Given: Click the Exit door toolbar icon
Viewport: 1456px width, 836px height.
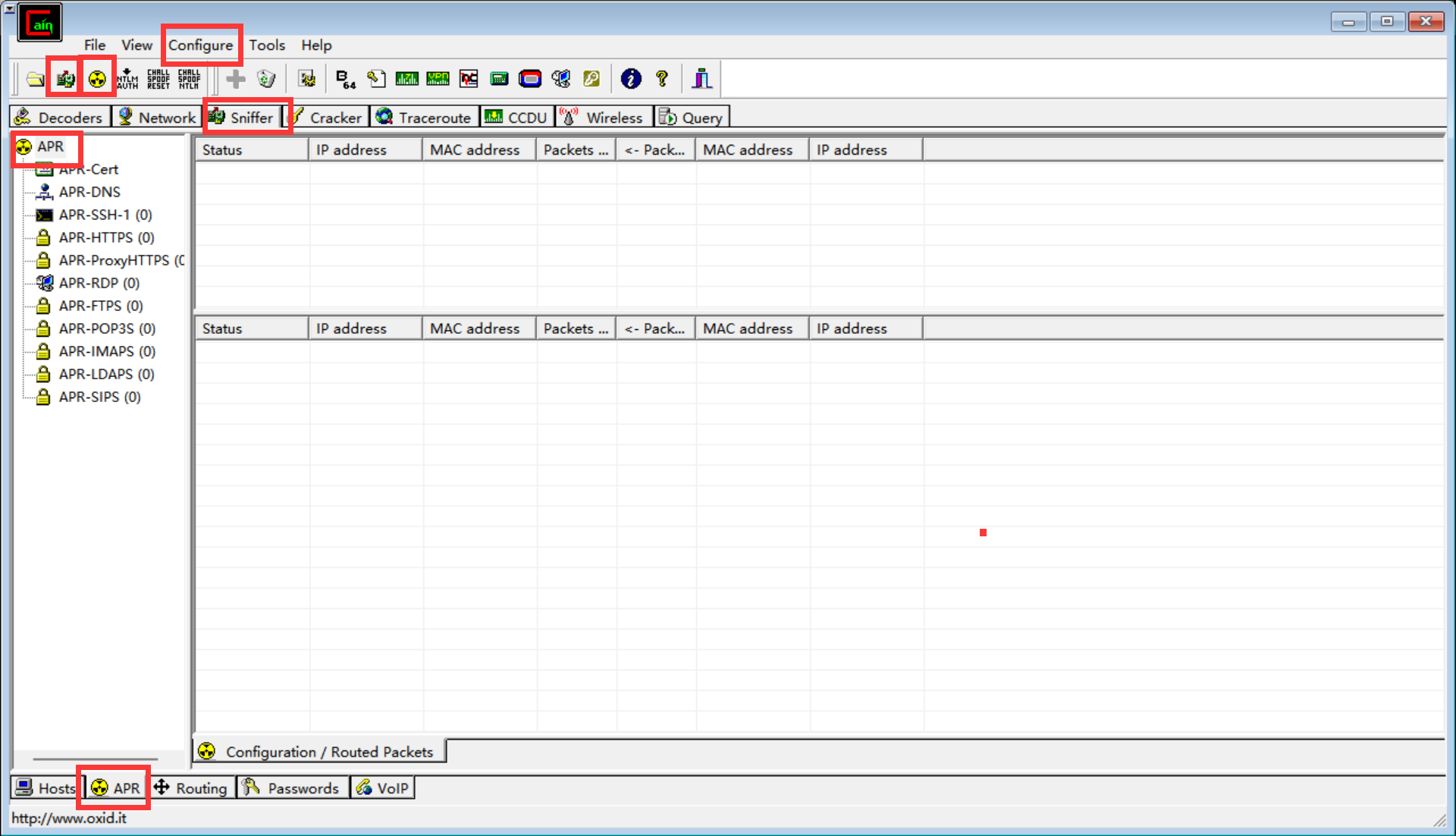Looking at the screenshot, I should [702, 78].
